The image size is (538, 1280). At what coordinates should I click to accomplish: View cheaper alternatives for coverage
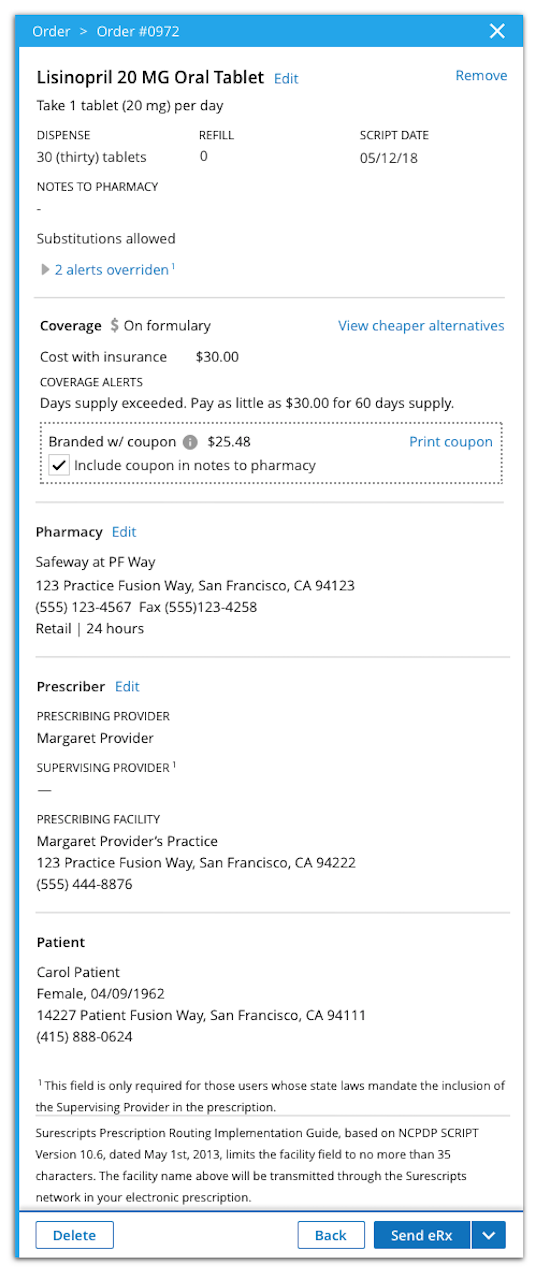(x=421, y=326)
